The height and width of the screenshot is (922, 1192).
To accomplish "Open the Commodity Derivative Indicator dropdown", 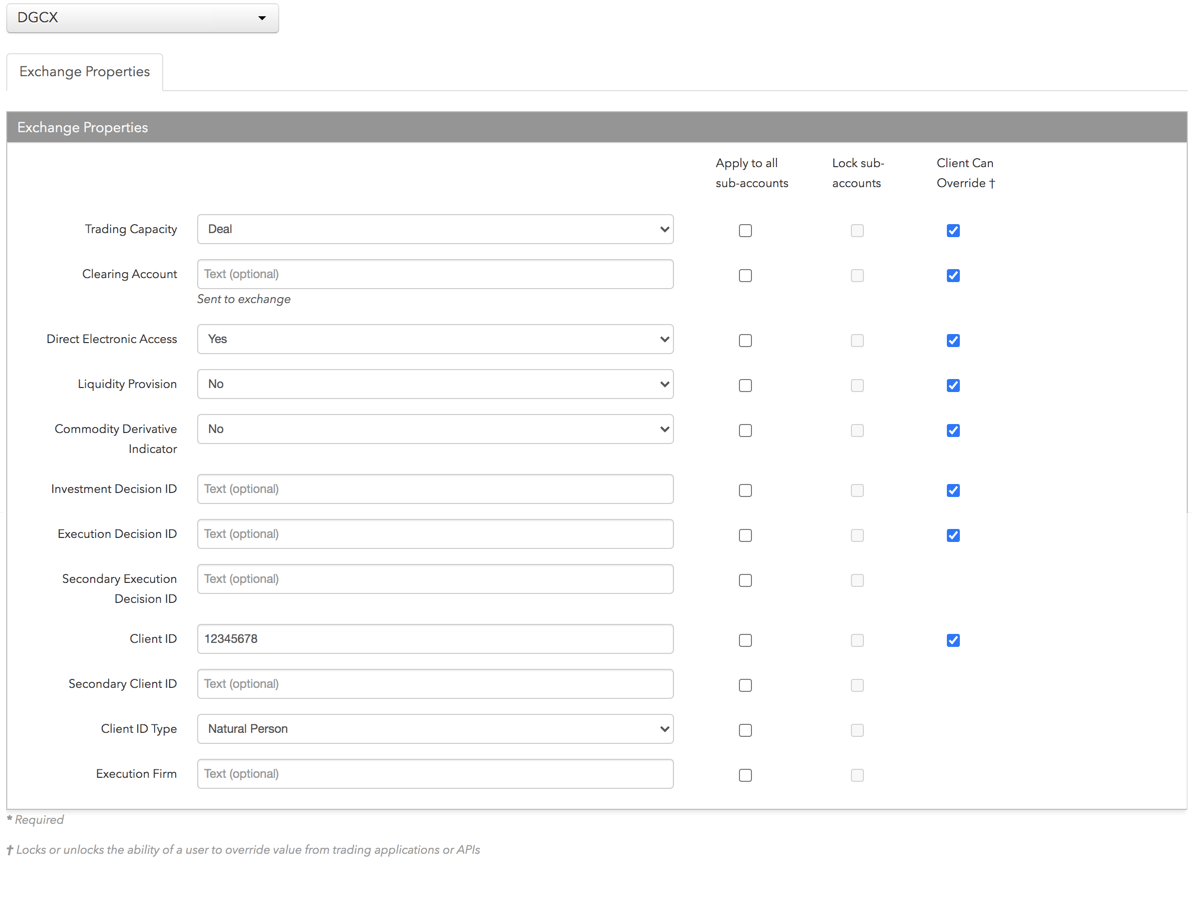I will click(x=435, y=429).
